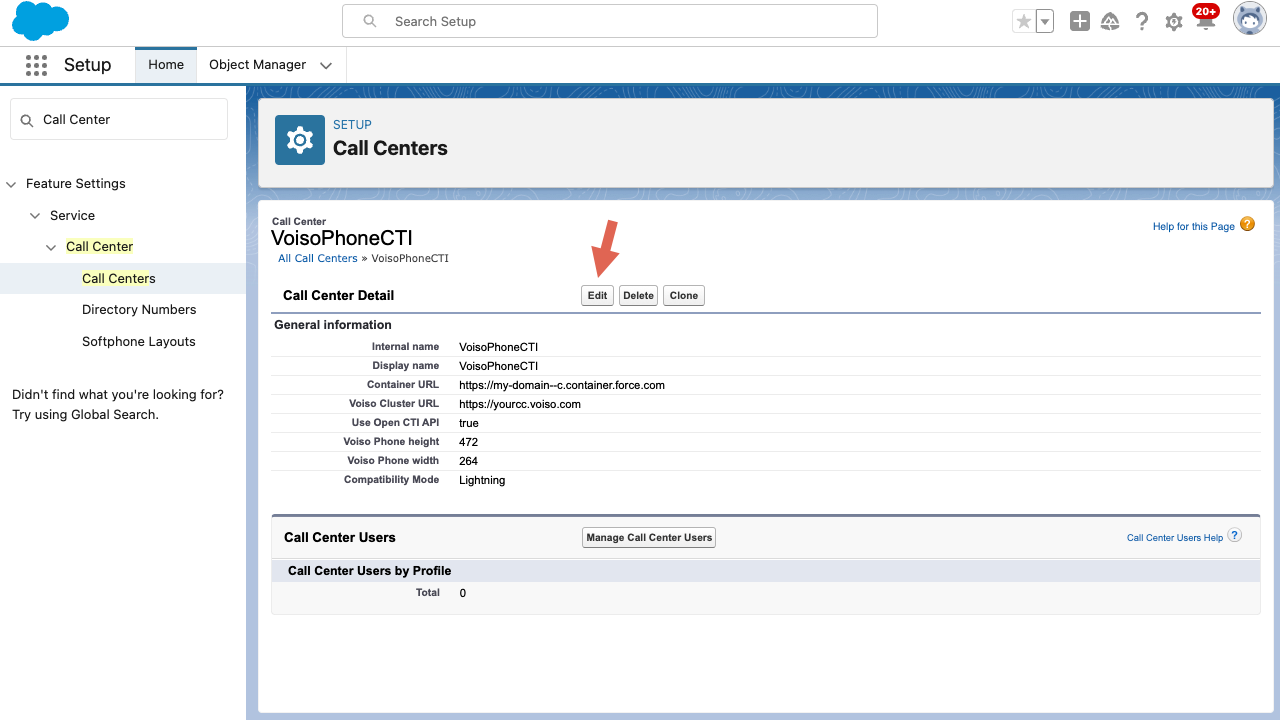This screenshot has height=720, width=1280.
Task: Click the Compatibility Mode value Lightning
Action: [x=482, y=481]
